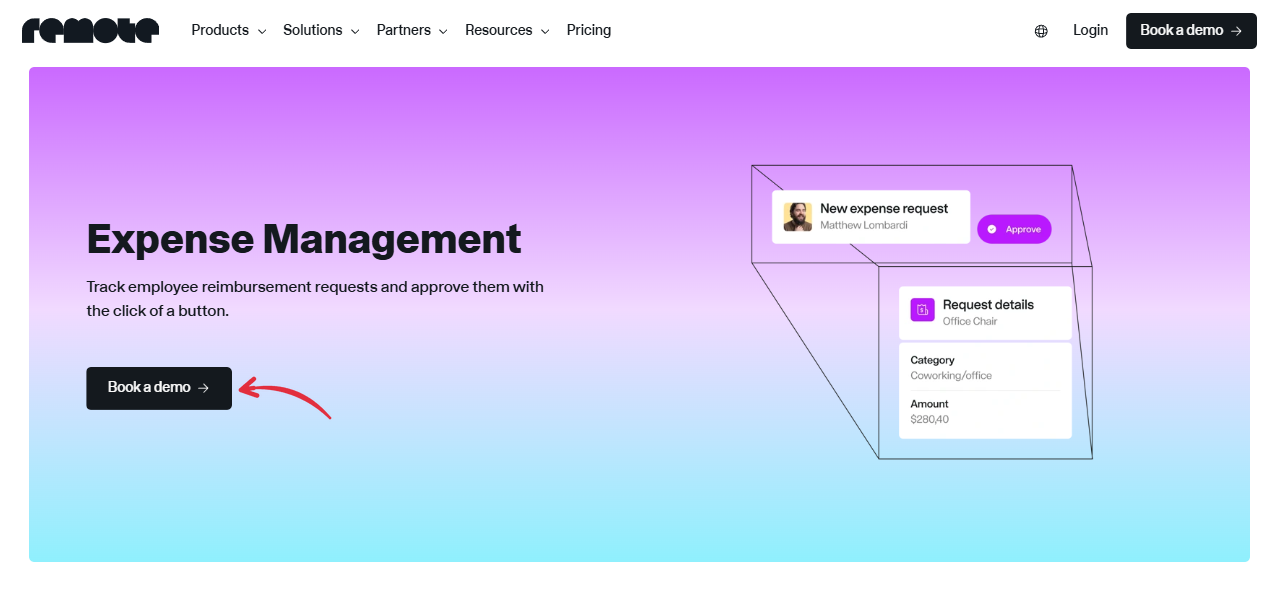Click the Expense Management heading

[x=304, y=239]
